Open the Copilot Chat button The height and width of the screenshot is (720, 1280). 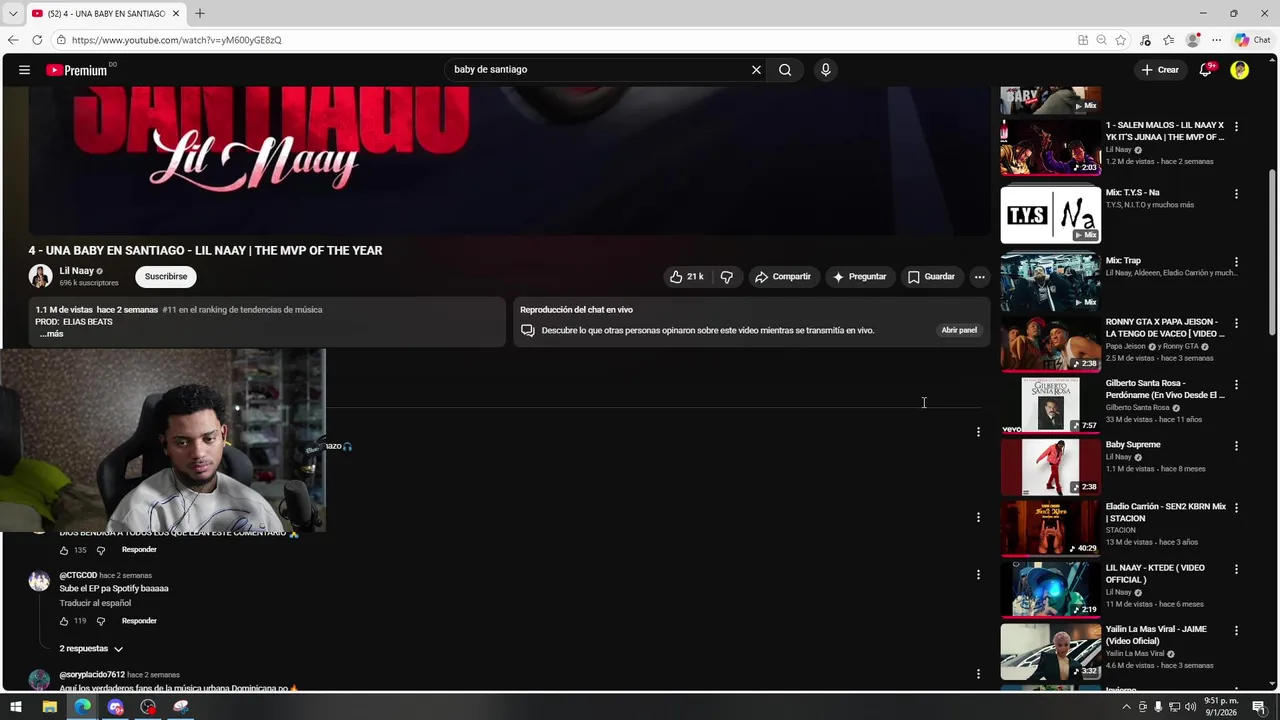[1253, 40]
